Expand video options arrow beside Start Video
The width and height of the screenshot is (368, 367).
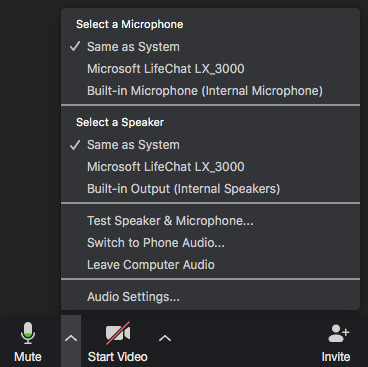tap(165, 339)
